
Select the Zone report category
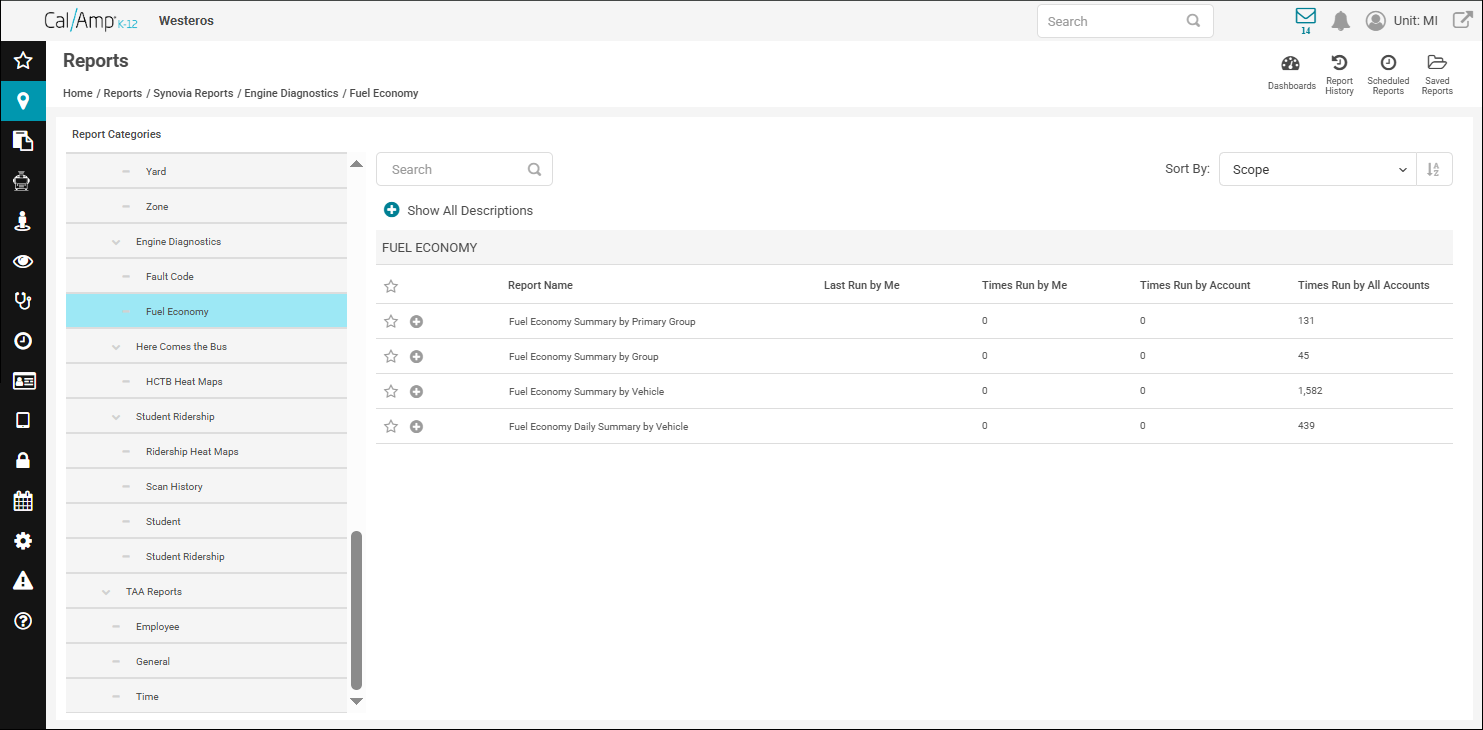(206, 206)
